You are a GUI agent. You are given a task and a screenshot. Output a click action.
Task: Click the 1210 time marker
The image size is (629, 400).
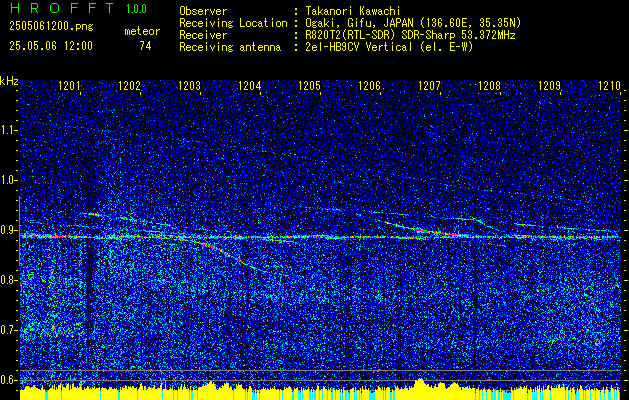click(x=609, y=86)
